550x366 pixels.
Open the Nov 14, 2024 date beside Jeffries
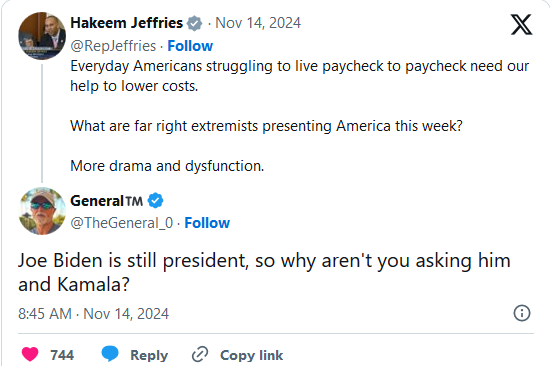258,23
